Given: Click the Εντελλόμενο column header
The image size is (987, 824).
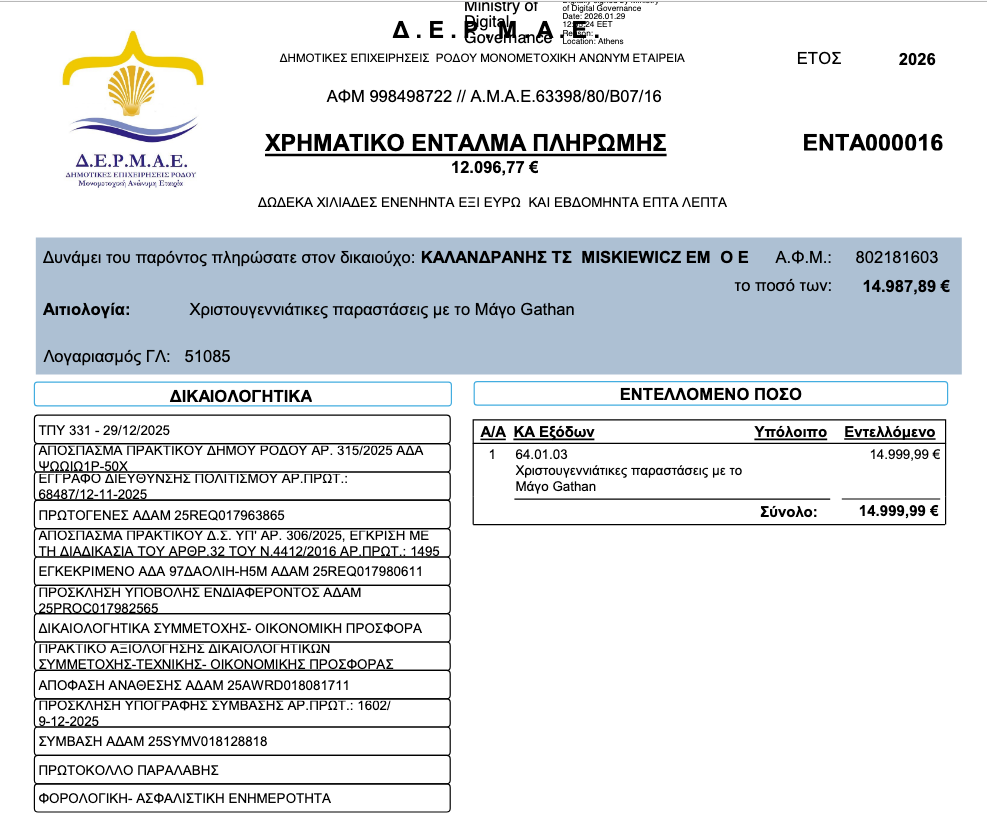Looking at the screenshot, I should (889, 432).
